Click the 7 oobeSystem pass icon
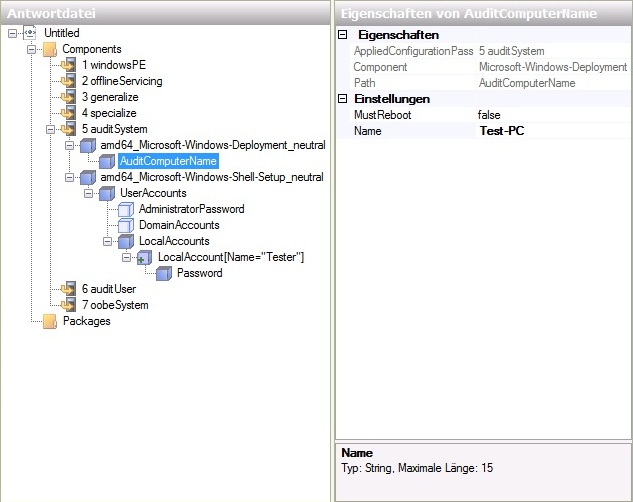The height and width of the screenshot is (502, 633). [x=69, y=305]
